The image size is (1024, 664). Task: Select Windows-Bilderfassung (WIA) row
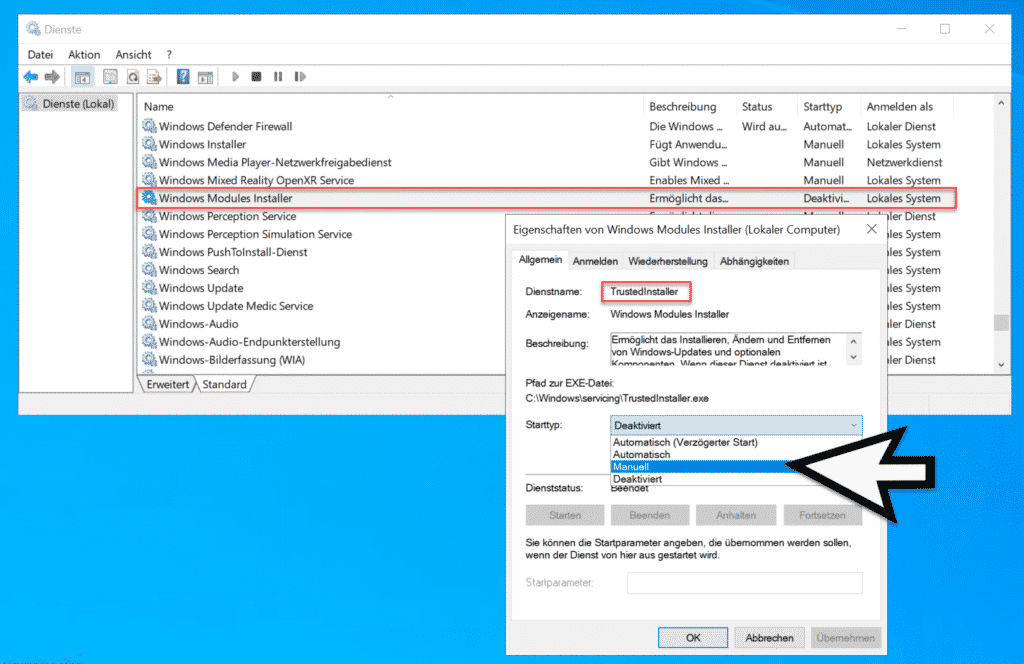point(323,360)
